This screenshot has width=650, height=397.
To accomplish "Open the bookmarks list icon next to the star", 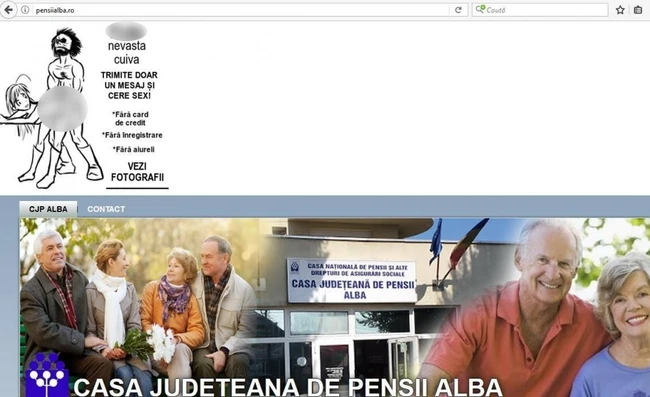I will (638, 10).
